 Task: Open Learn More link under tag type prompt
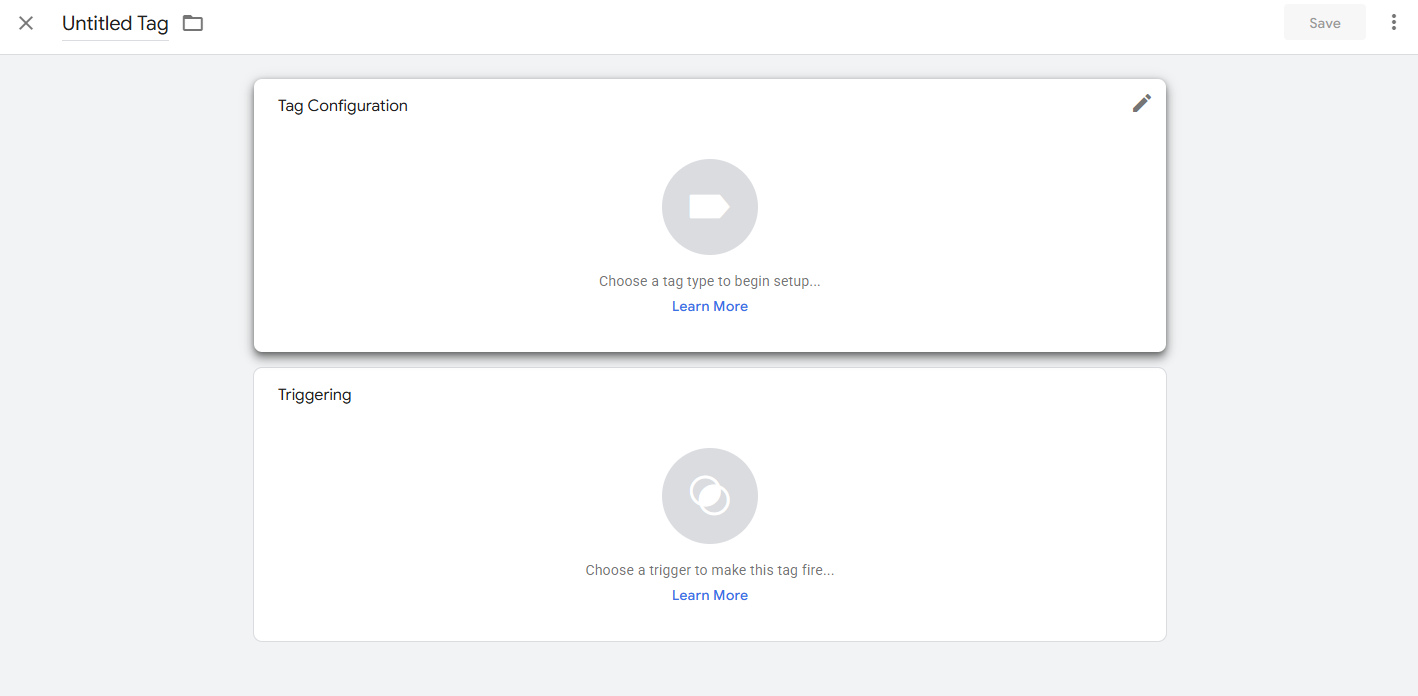point(710,307)
